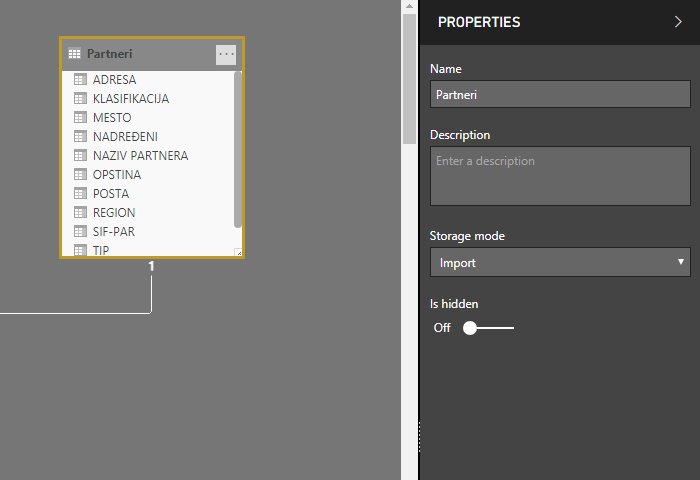700x480 pixels.
Task: Select the NAZIV PARTNERA field
Action: pos(140,156)
